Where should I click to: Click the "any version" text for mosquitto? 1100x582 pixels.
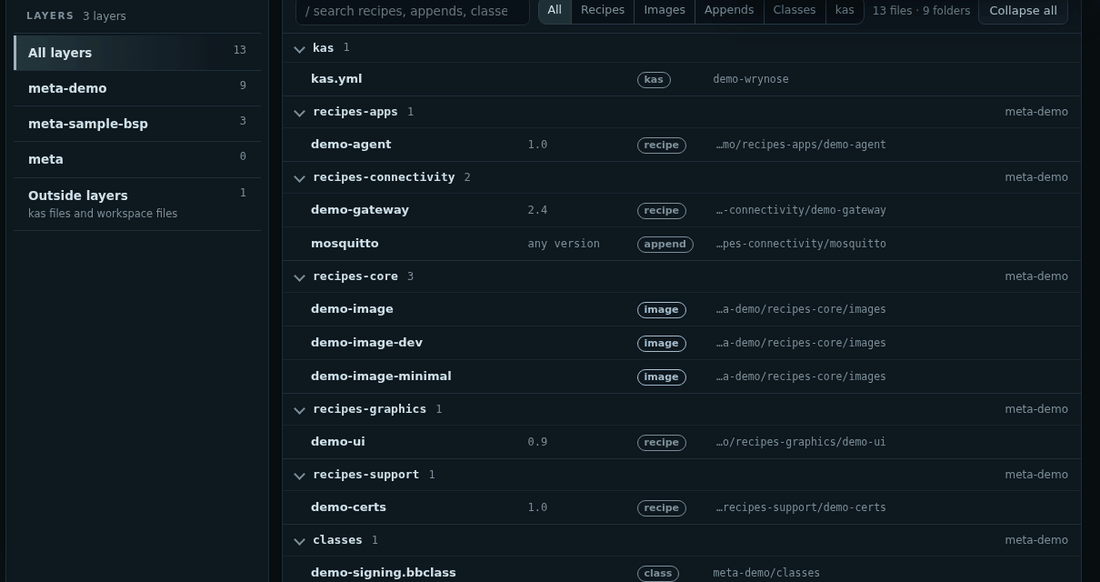[x=563, y=244]
